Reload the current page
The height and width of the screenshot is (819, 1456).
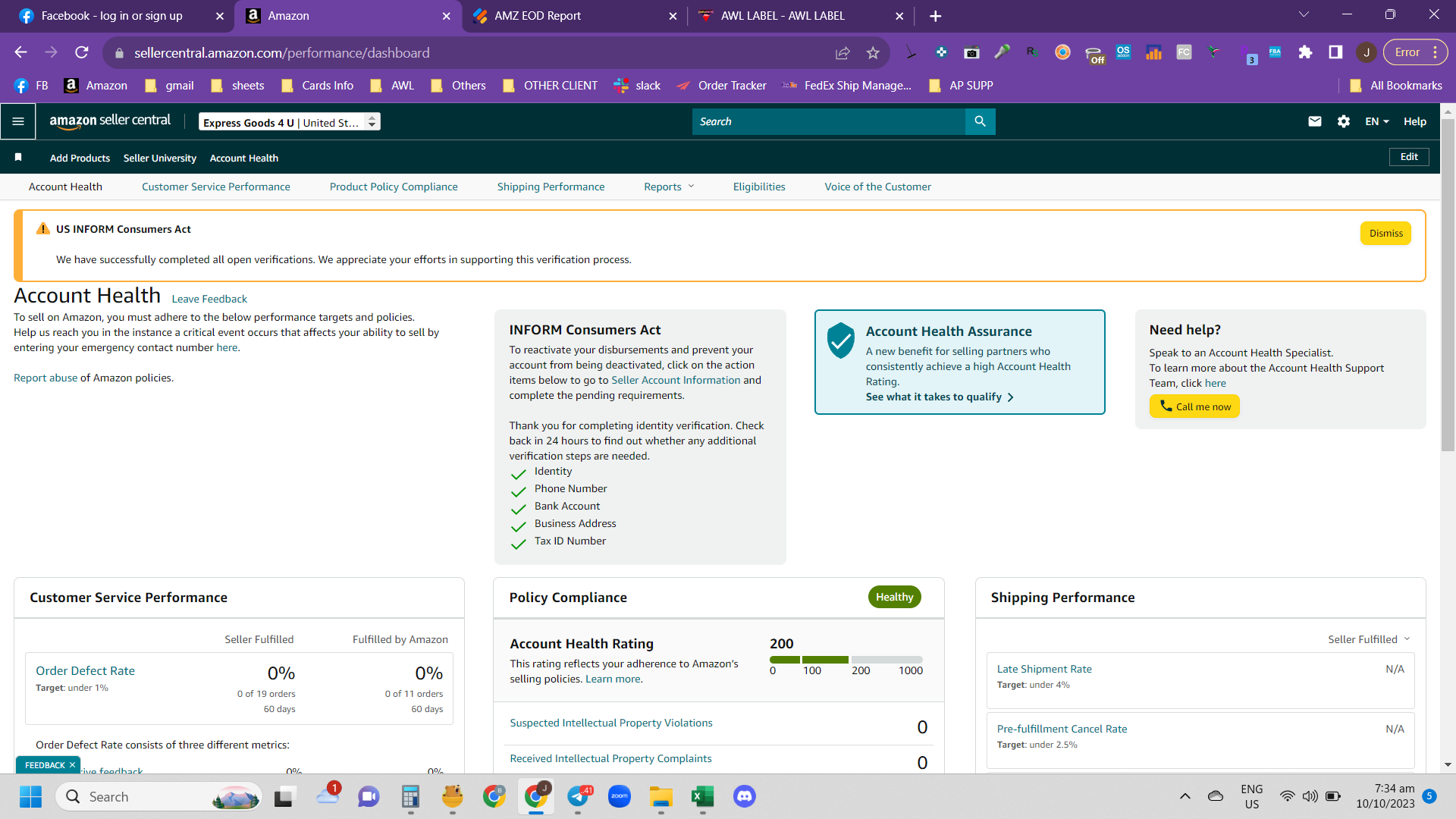(x=82, y=52)
